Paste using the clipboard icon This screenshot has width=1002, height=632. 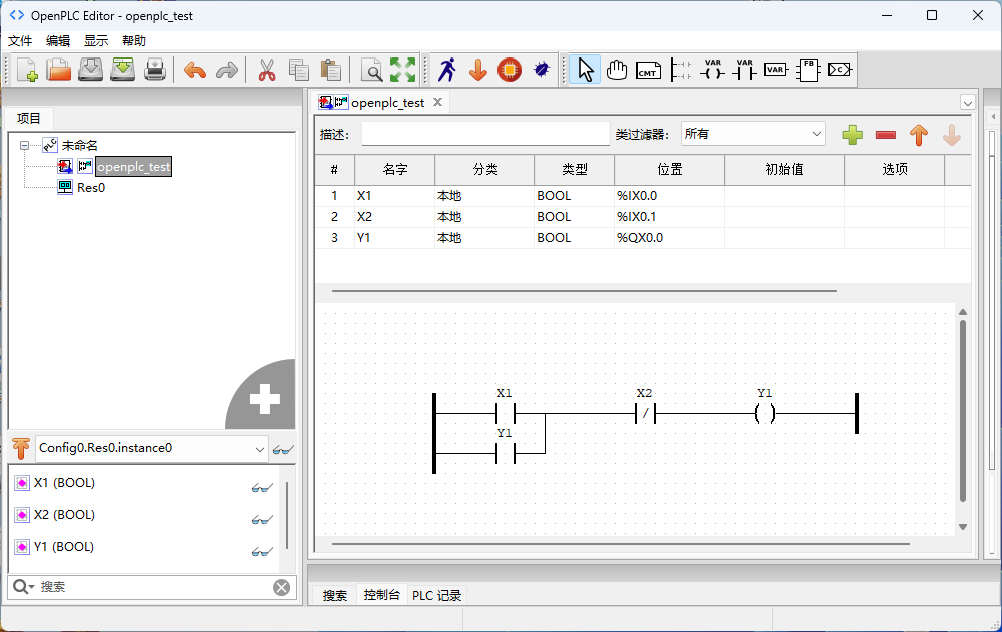[330, 70]
